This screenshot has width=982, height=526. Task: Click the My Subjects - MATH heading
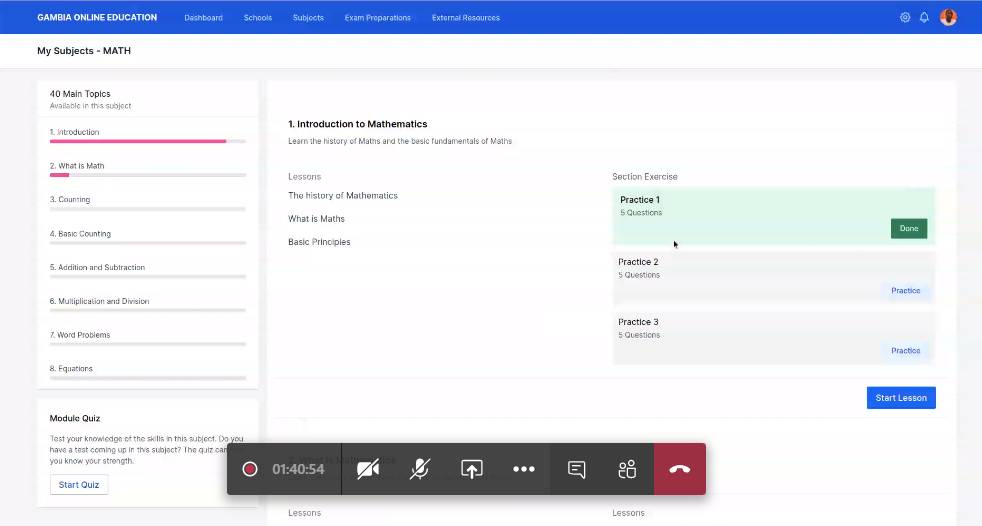pyautogui.click(x=84, y=51)
